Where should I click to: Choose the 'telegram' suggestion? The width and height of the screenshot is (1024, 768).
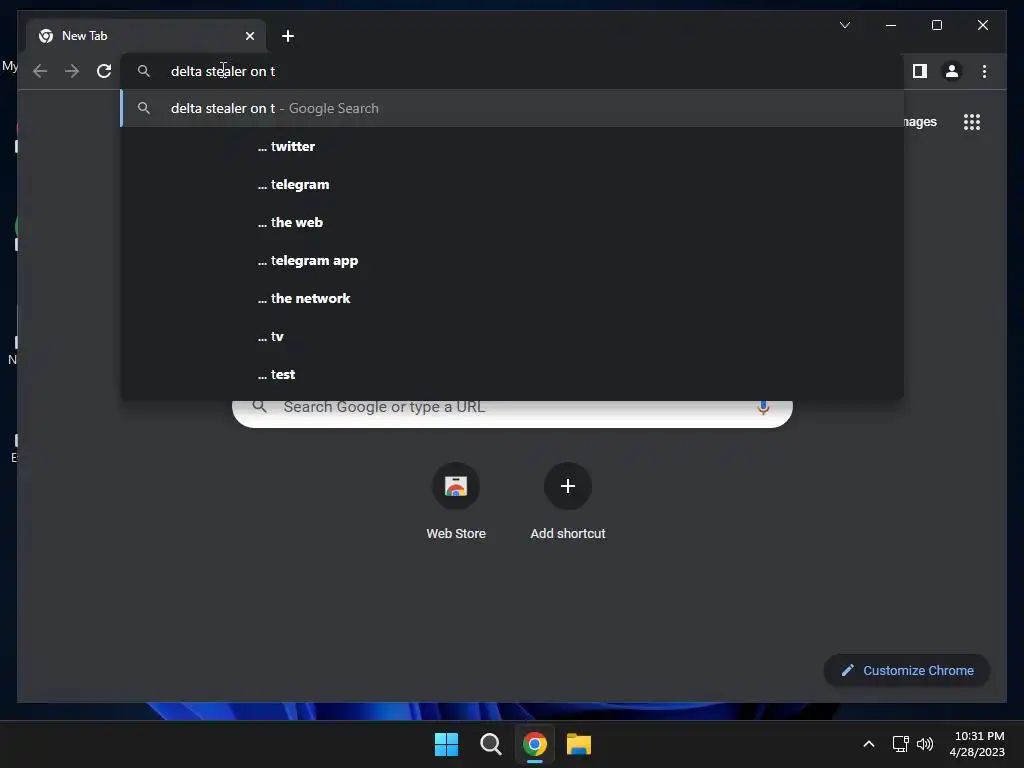point(513,184)
